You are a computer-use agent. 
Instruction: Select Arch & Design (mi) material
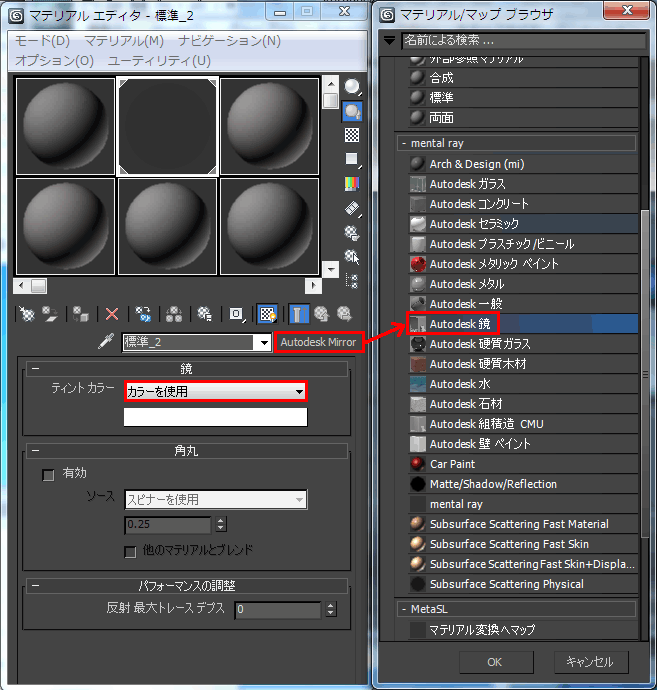coord(524,164)
